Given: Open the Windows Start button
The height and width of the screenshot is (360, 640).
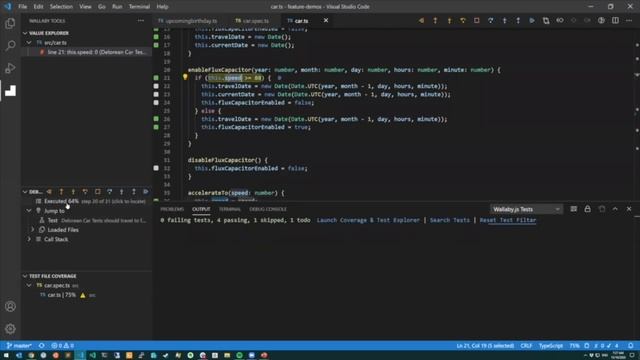Looking at the screenshot, I should 6,355.
